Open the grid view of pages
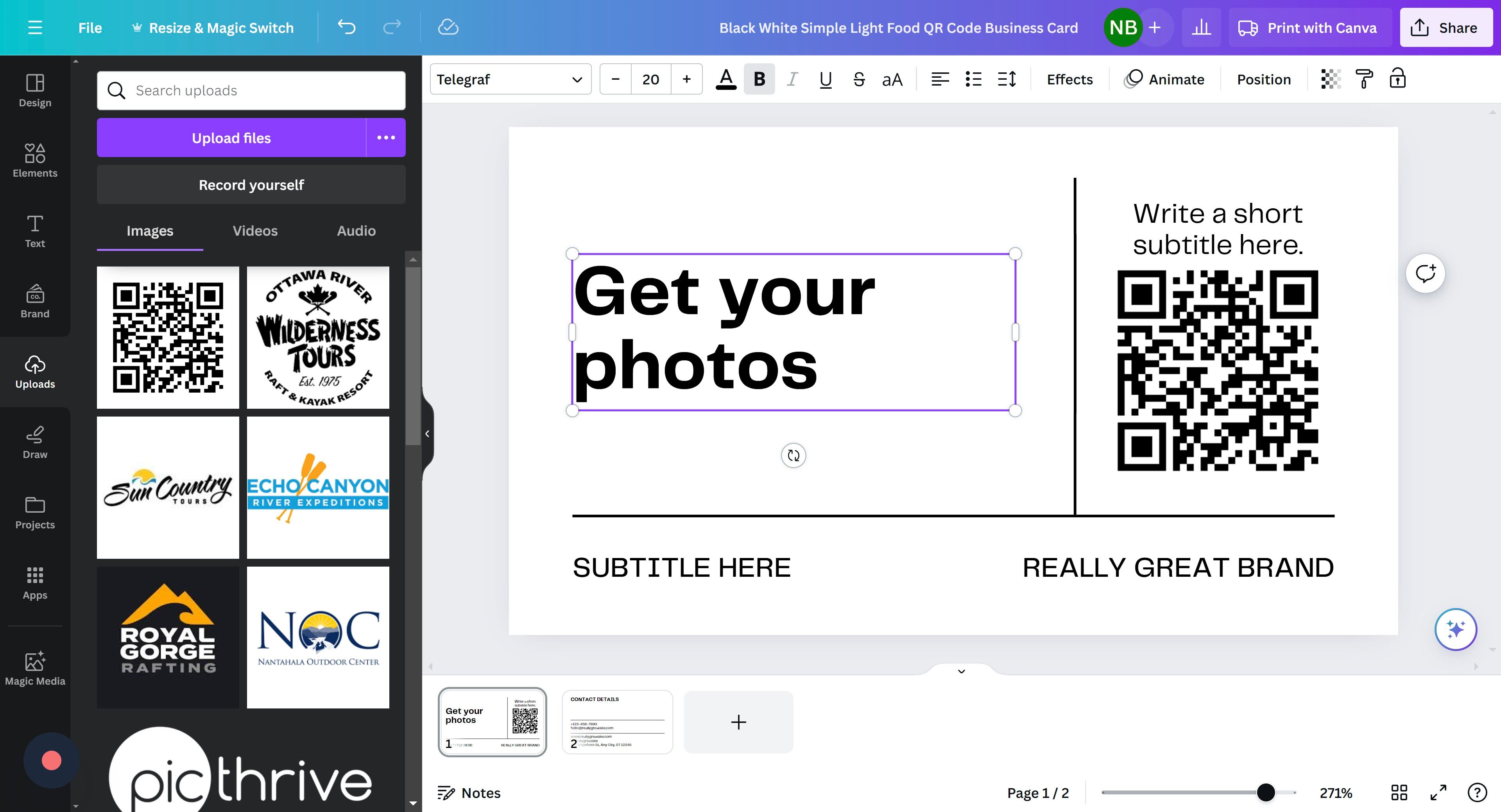 (x=1399, y=793)
